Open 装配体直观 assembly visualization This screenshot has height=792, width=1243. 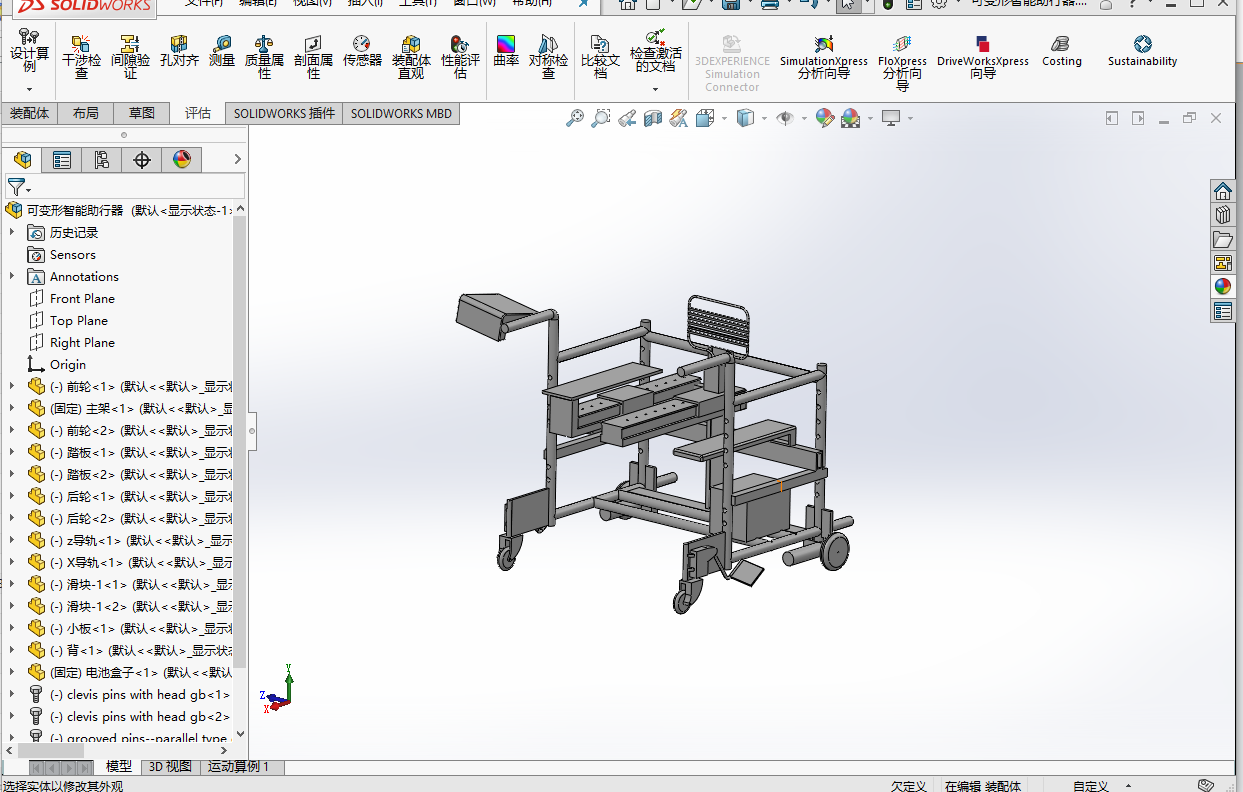click(411, 57)
